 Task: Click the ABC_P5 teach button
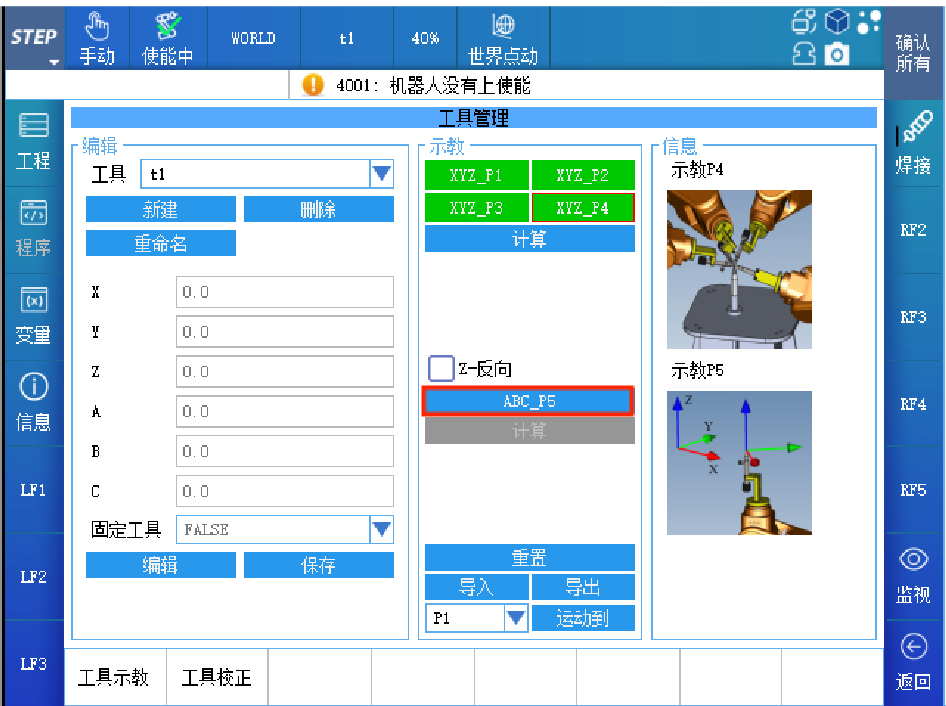point(529,401)
